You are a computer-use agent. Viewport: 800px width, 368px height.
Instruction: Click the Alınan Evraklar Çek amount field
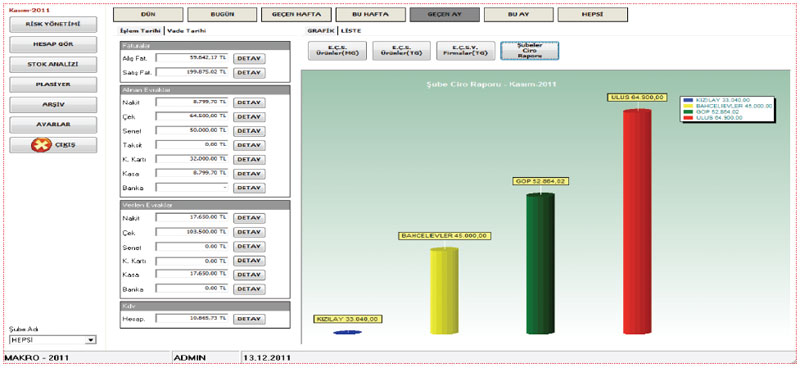coord(192,116)
